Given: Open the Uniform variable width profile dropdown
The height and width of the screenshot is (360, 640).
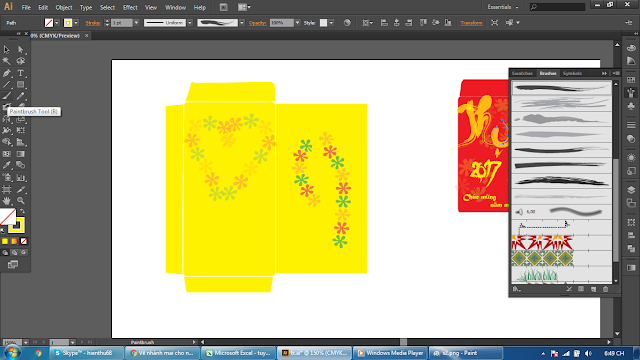Looking at the screenshot, I should (x=190, y=23).
